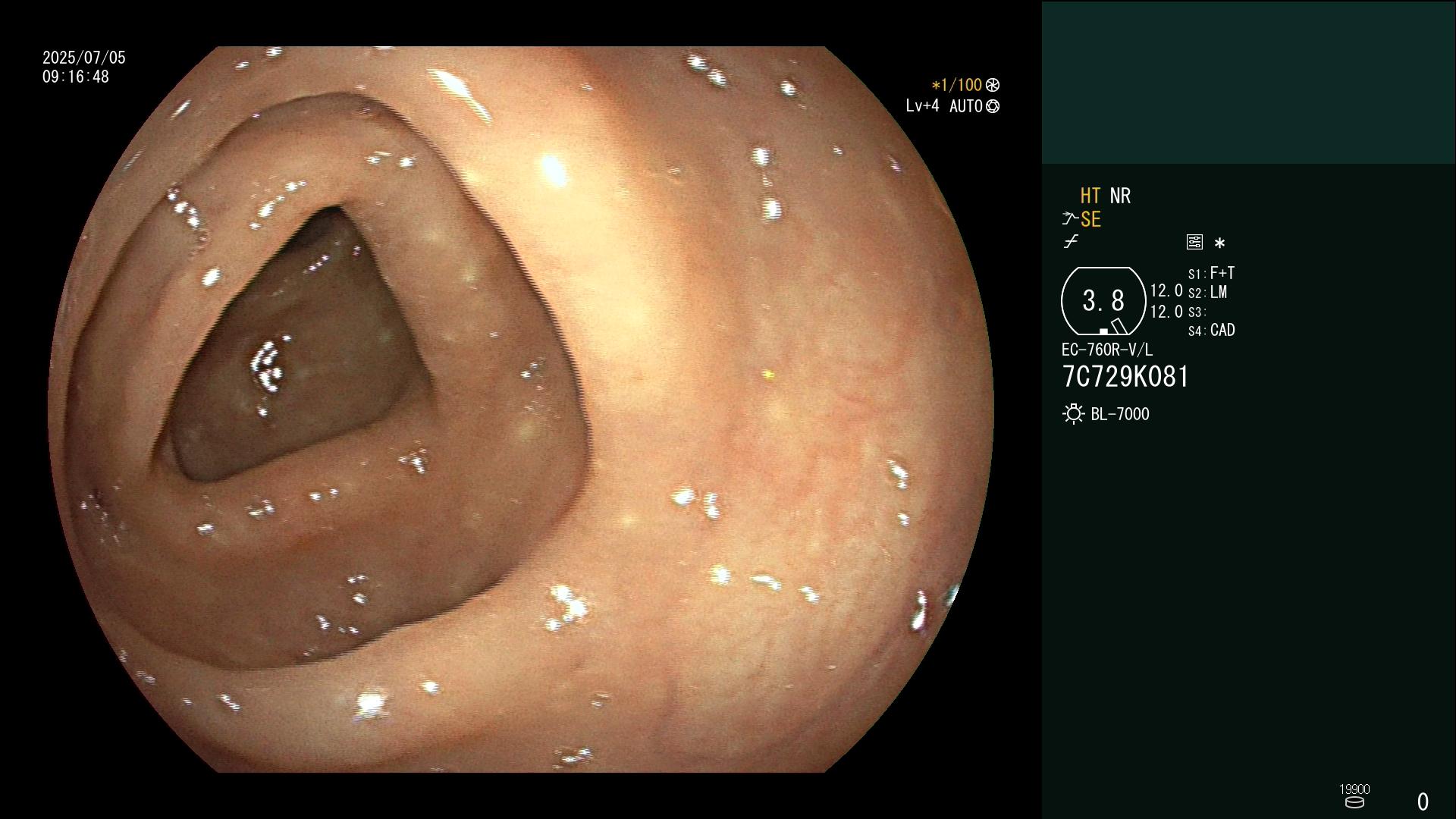Click the S2 LM switch assignment
The width and height of the screenshot is (1456, 819).
(x=1207, y=292)
